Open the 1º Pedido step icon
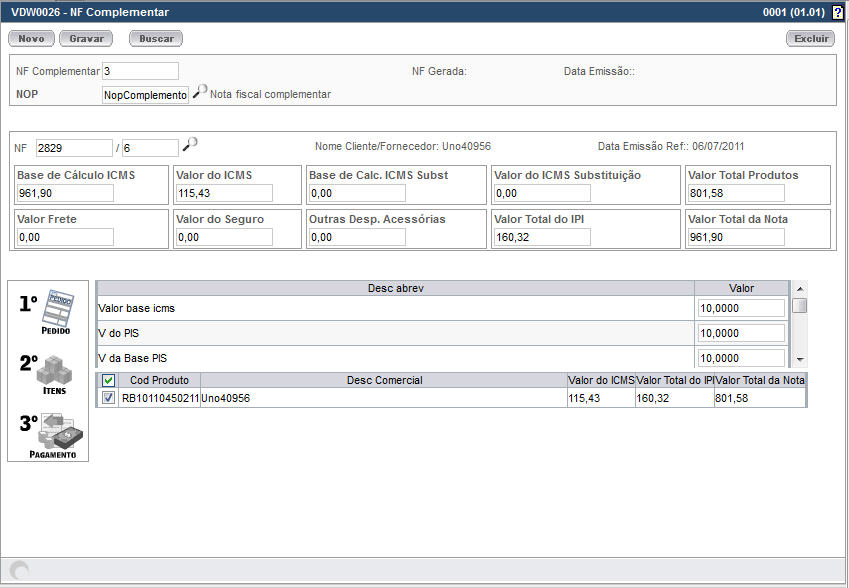Viewport: 849px width, 588px height. [47, 312]
